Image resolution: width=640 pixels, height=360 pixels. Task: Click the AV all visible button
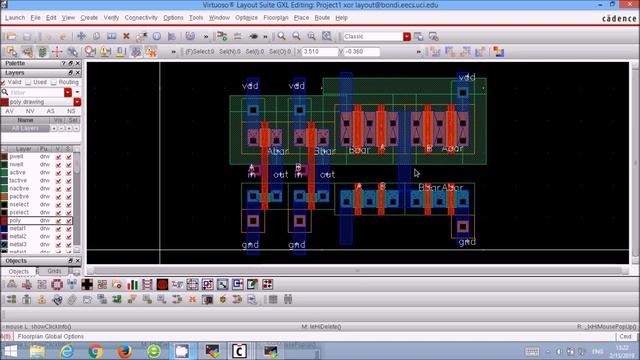tap(9, 111)
